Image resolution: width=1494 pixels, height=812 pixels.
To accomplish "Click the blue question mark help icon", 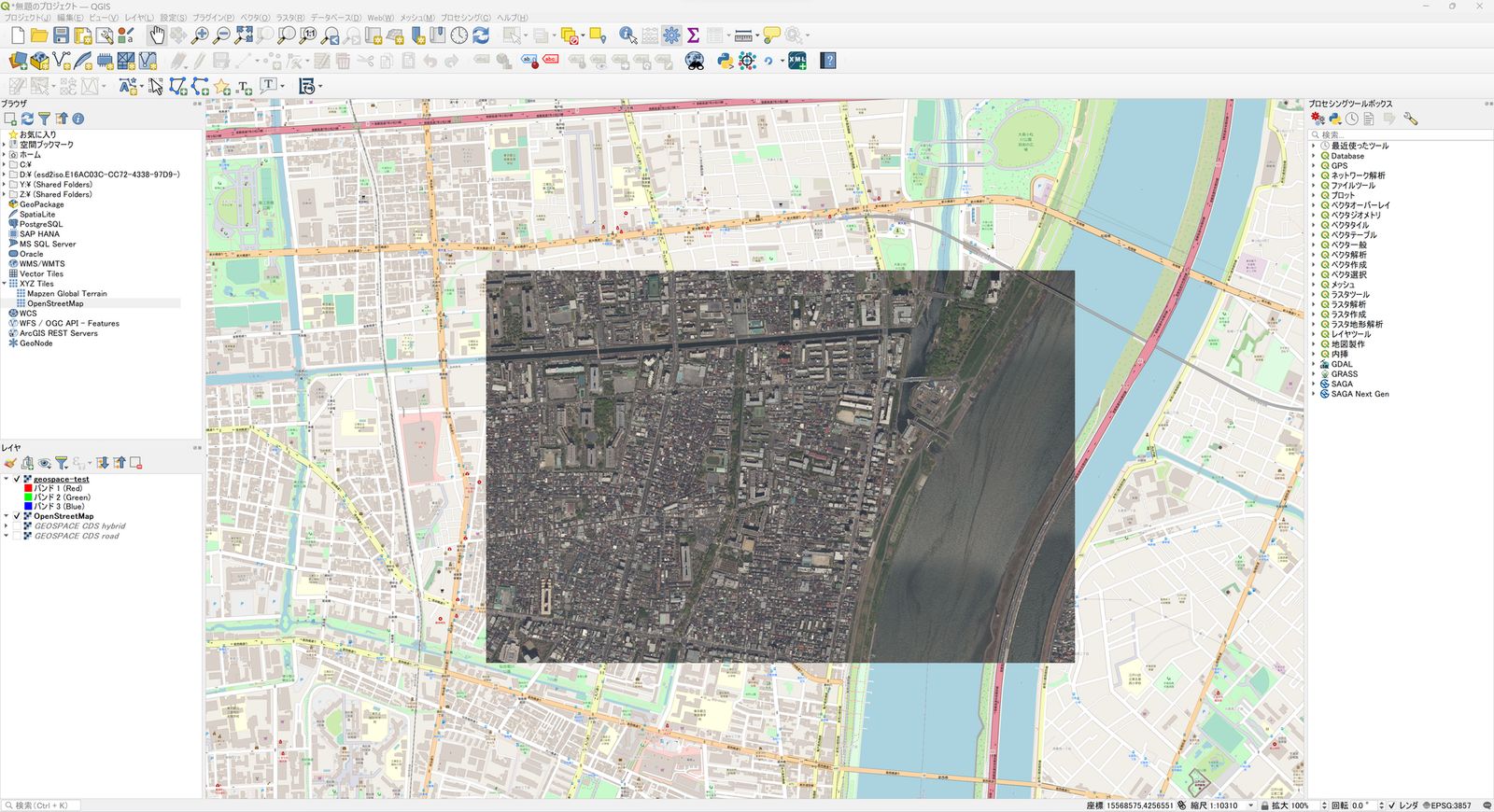I will (x=827, y=61).
